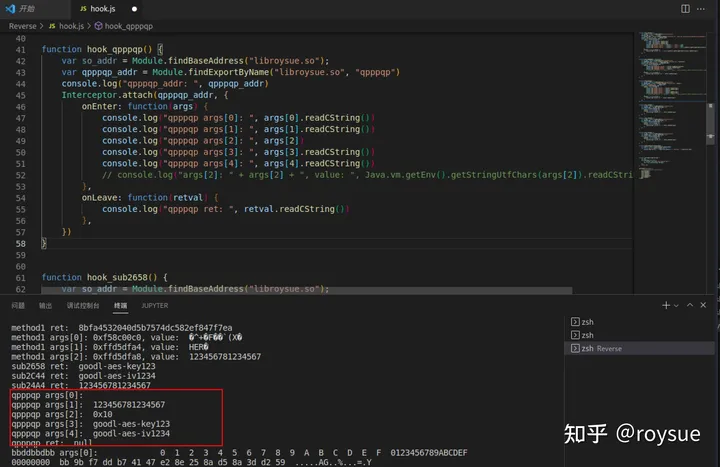Click line number 58 in the gutter
Image resolution: width=720 pixels, height=467 pixels.
point(21,243)
